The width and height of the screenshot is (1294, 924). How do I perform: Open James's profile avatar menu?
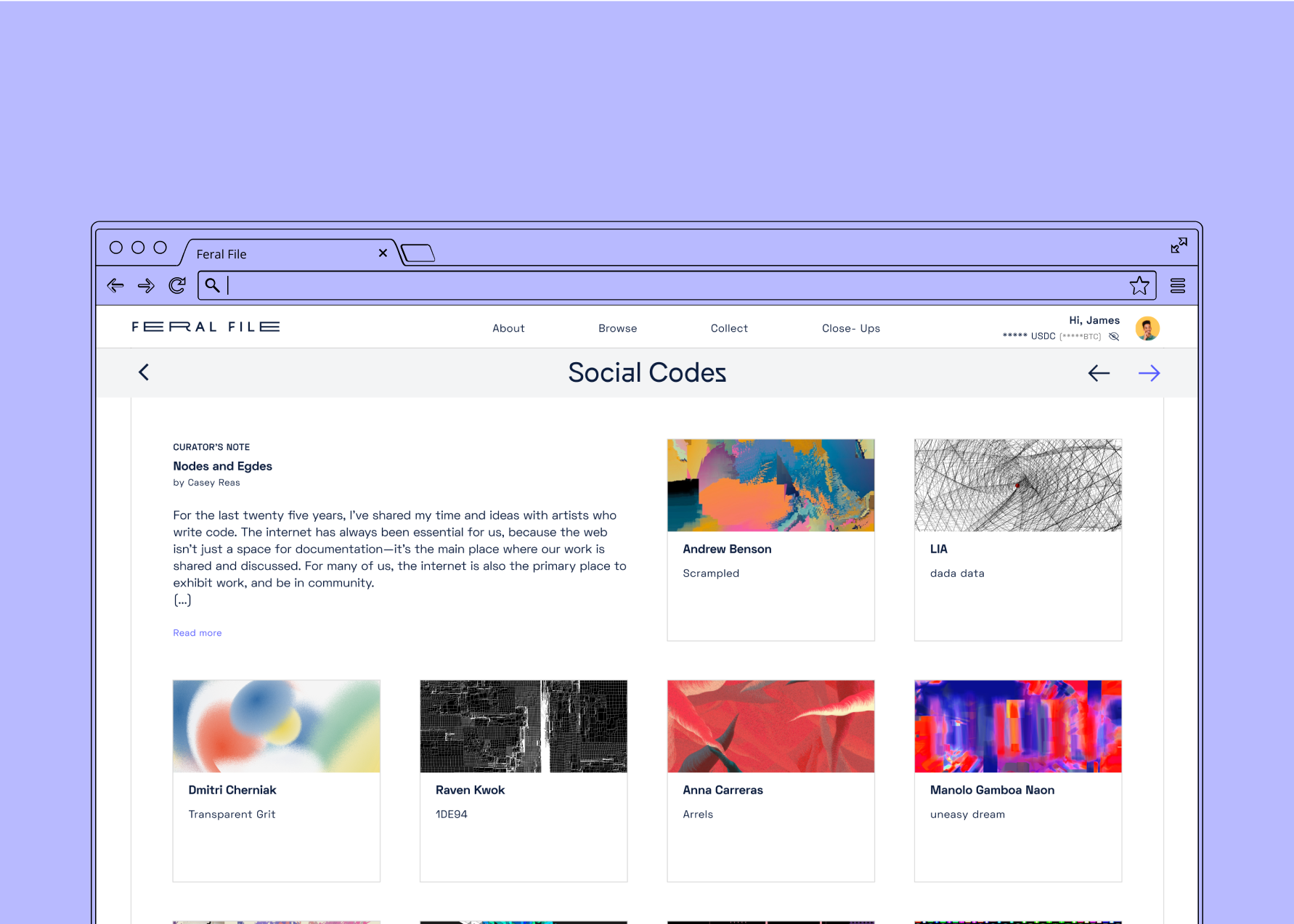point(1147,329)
